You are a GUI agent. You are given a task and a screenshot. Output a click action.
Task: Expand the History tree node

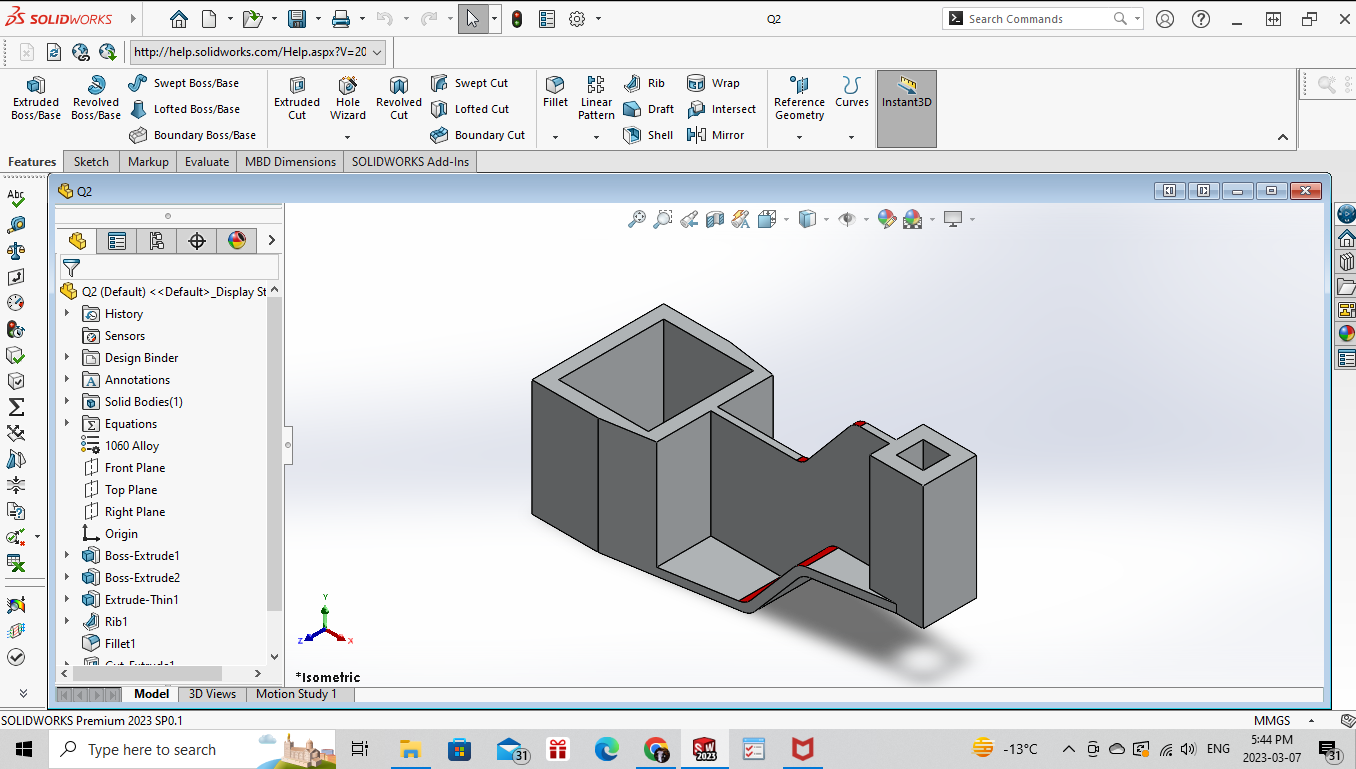[67, 313]
